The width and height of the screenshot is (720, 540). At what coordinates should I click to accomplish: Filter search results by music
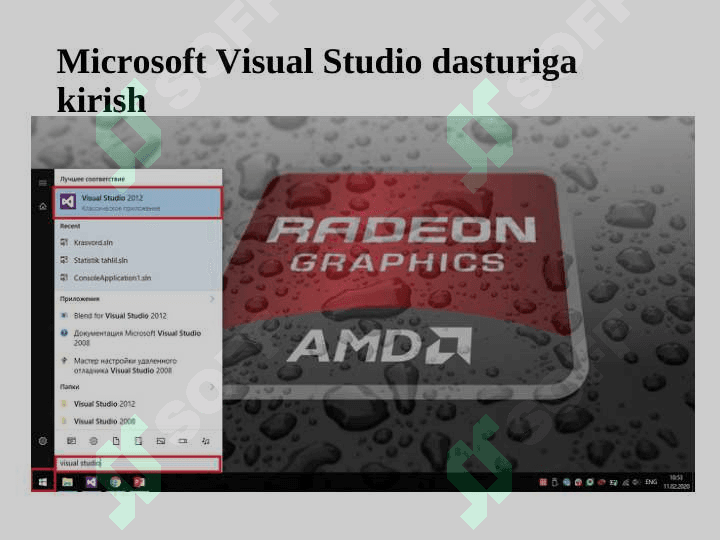(205, 440)
